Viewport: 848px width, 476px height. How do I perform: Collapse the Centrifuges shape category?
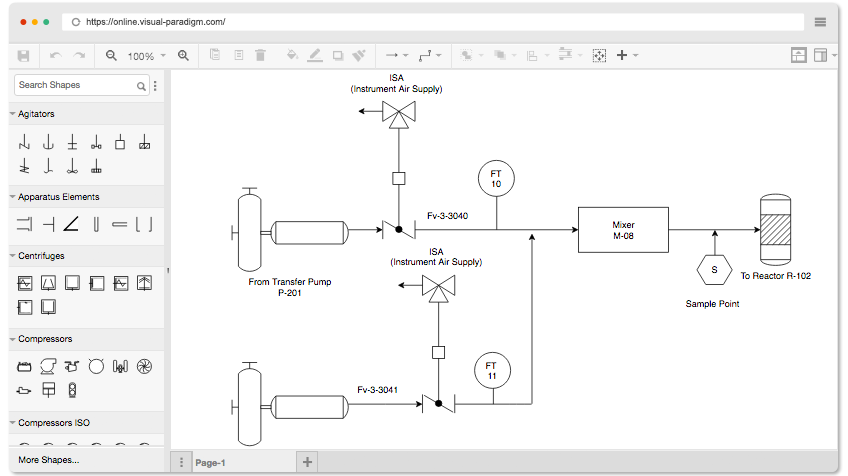pyautogui.click(x=87, y=256)
